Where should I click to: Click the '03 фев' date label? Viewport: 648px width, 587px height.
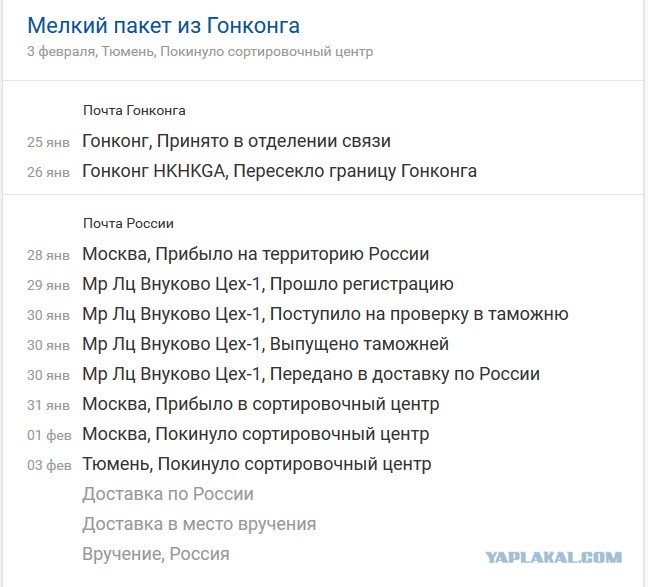tap(48, 465)
